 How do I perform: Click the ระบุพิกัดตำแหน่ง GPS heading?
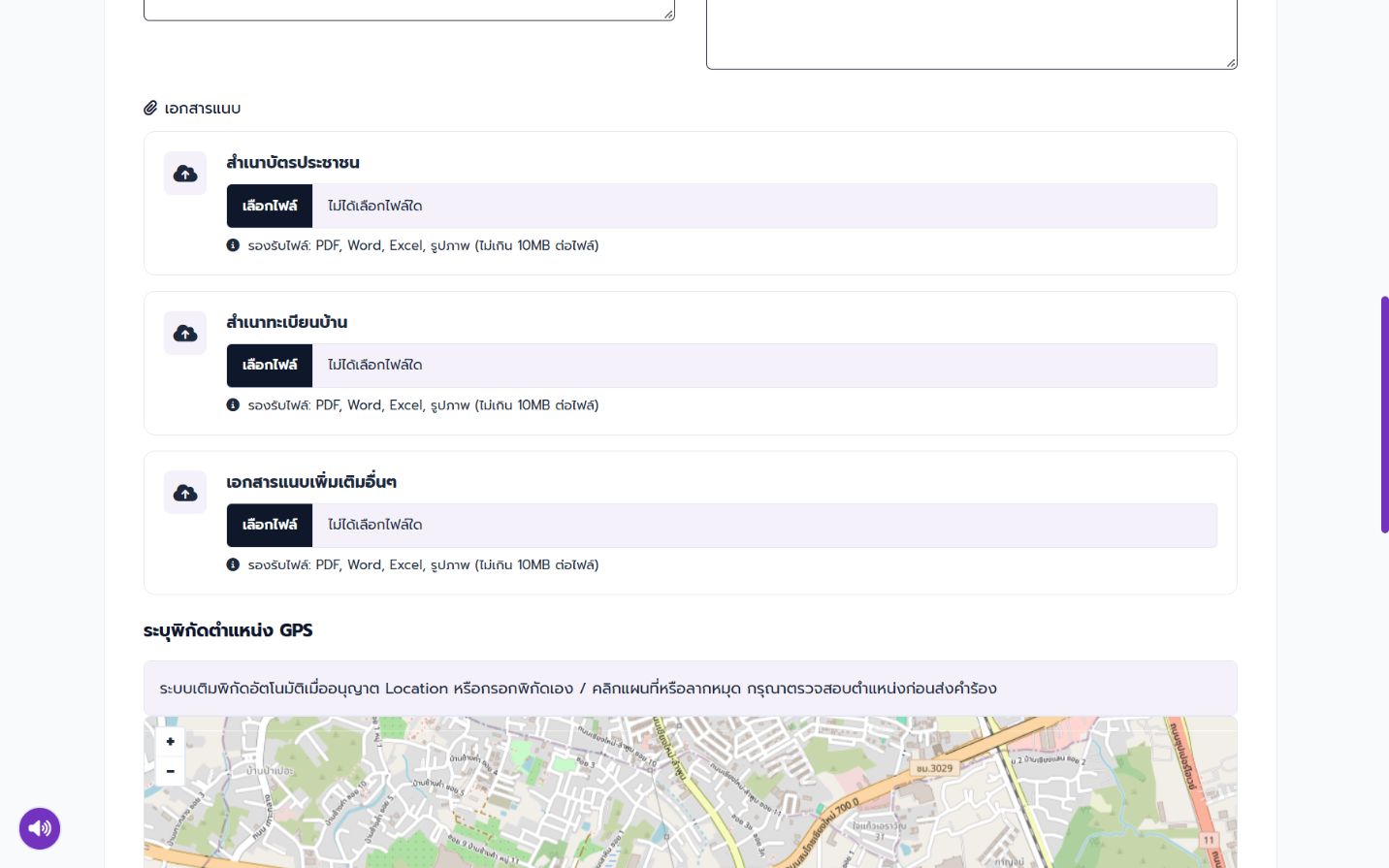click(228, 630)
